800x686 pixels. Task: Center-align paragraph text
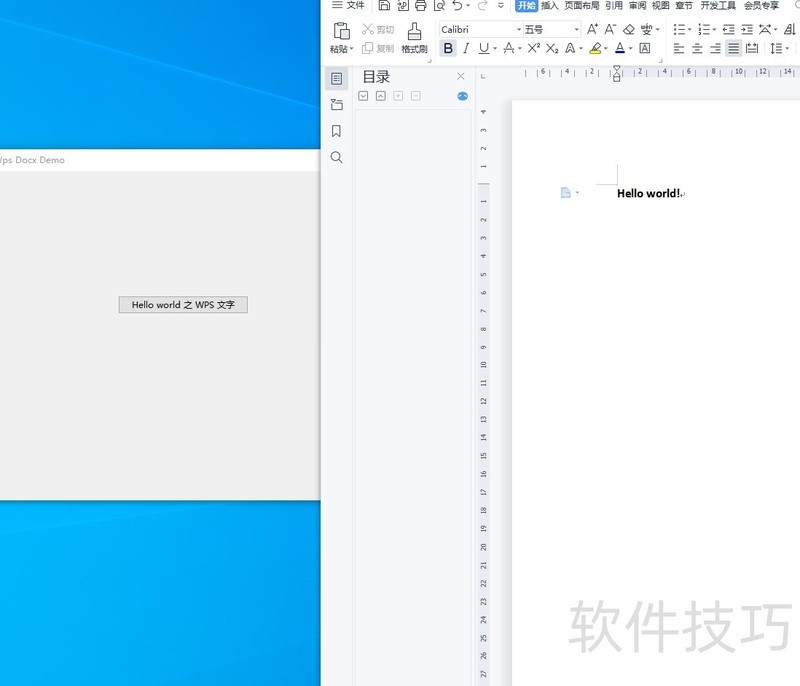click(697, 48)
